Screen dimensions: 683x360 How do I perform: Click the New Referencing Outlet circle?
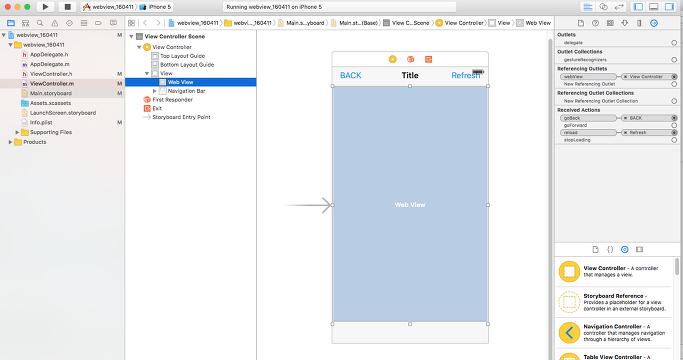click(674, 84)
